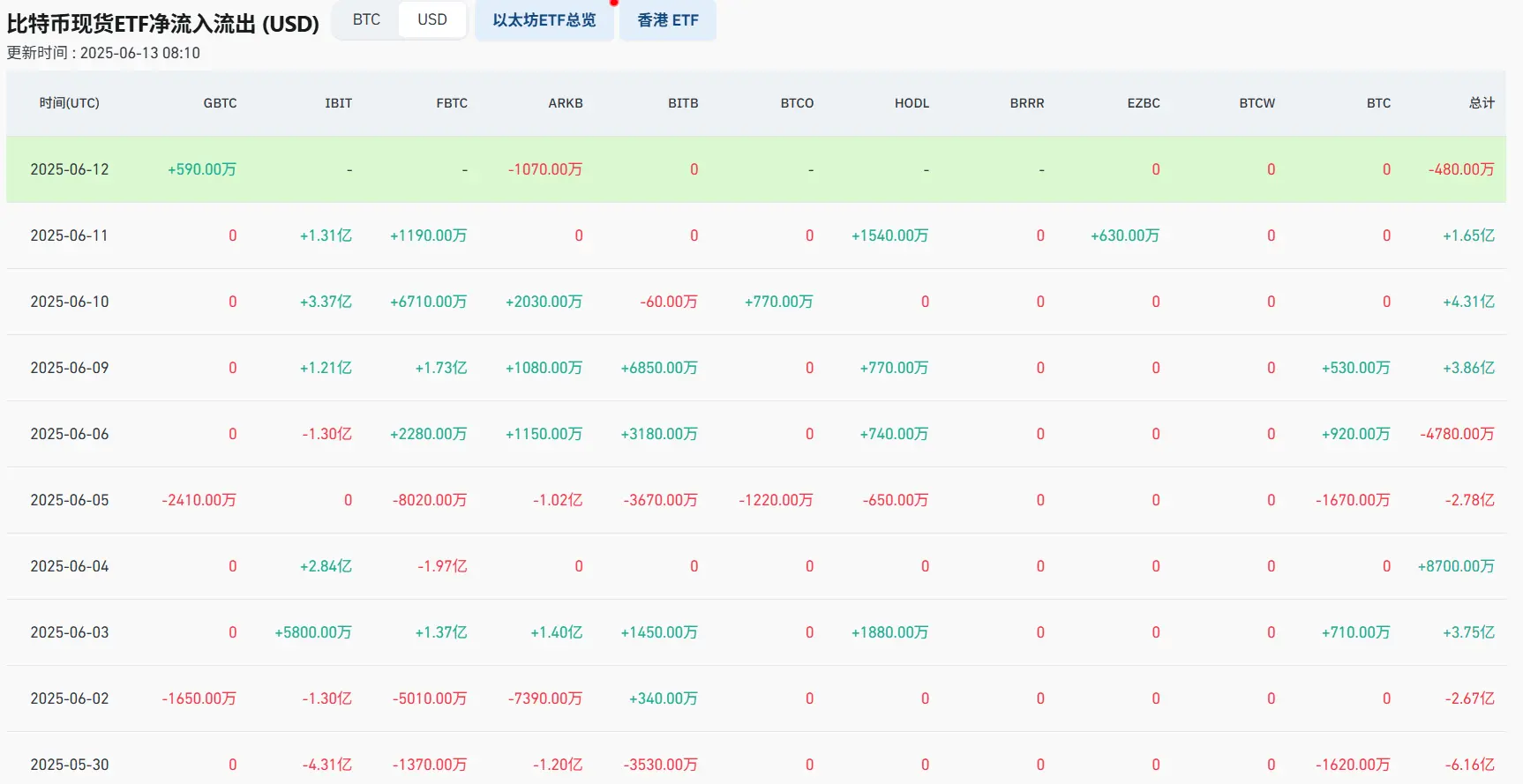Click the +920.00万 BTC value
The width and height of the screenshot is (1523, 784).
click(1356, 434)
